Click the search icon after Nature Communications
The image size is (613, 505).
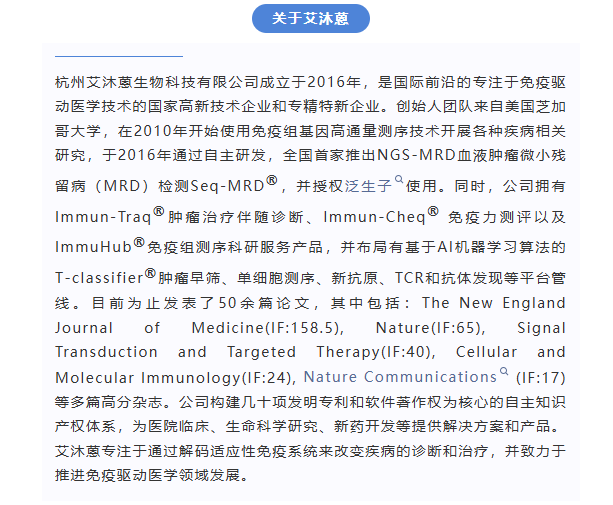[504, 371]
